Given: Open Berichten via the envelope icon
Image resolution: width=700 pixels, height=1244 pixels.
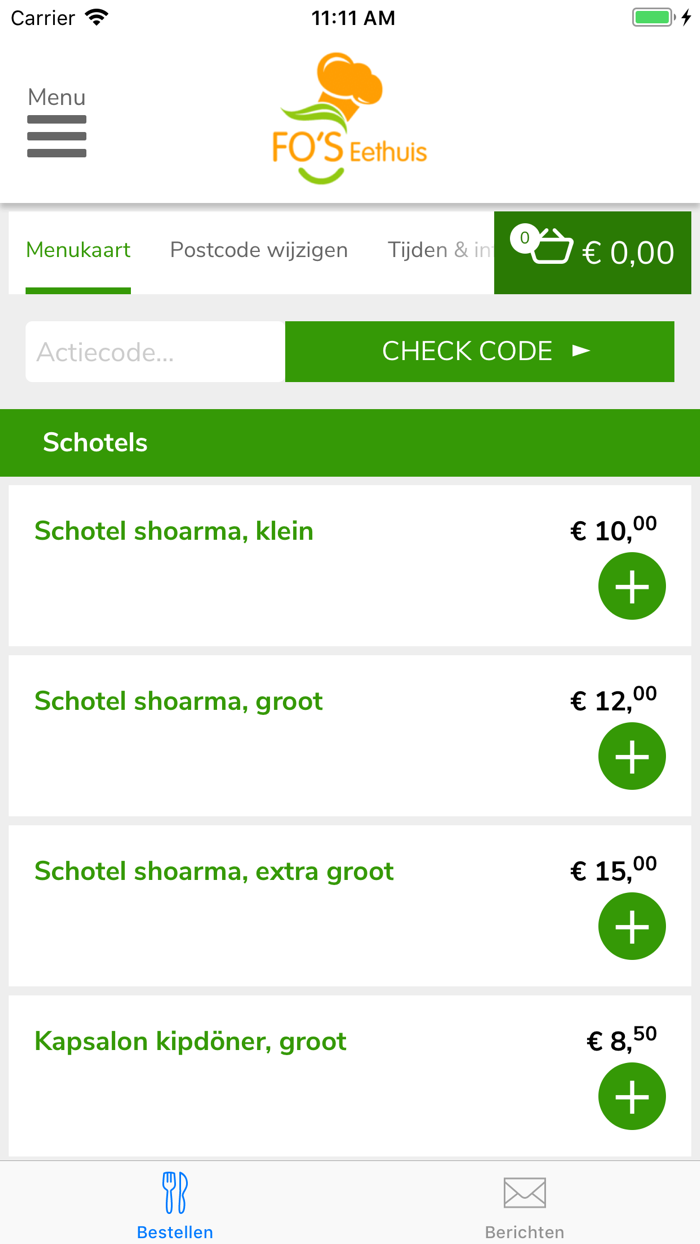Looking at the screenshot, I should click(524, 1191).
